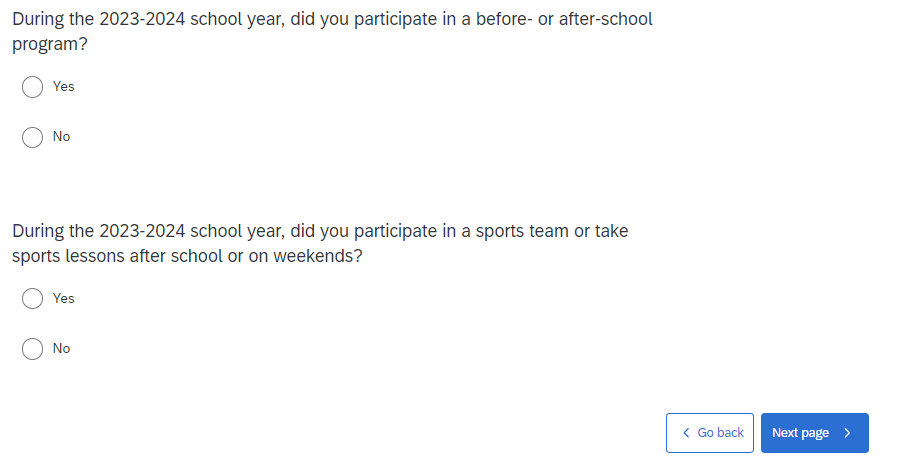Click the 'Next page' text label

pos(800,433)
